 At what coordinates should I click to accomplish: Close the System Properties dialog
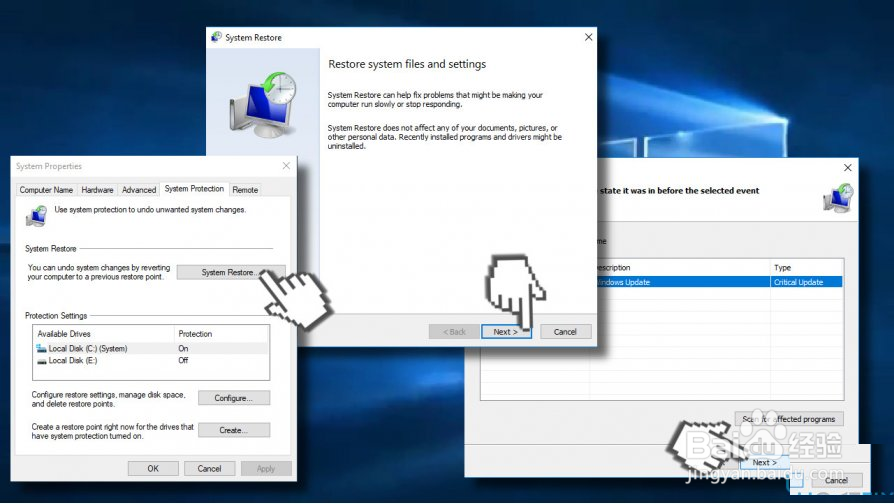286,166
